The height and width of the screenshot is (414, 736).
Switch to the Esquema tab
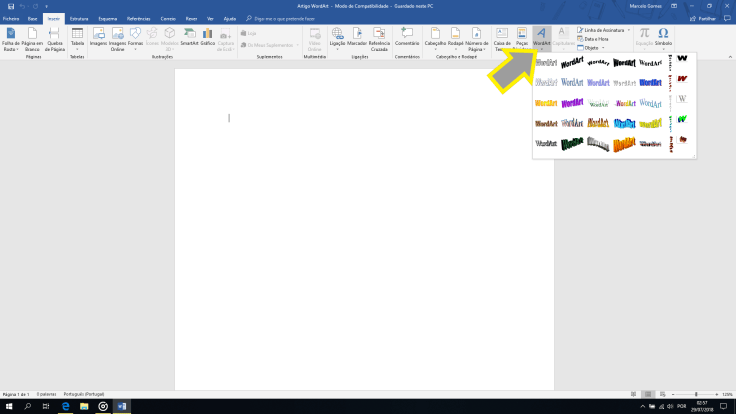point(106,18)
